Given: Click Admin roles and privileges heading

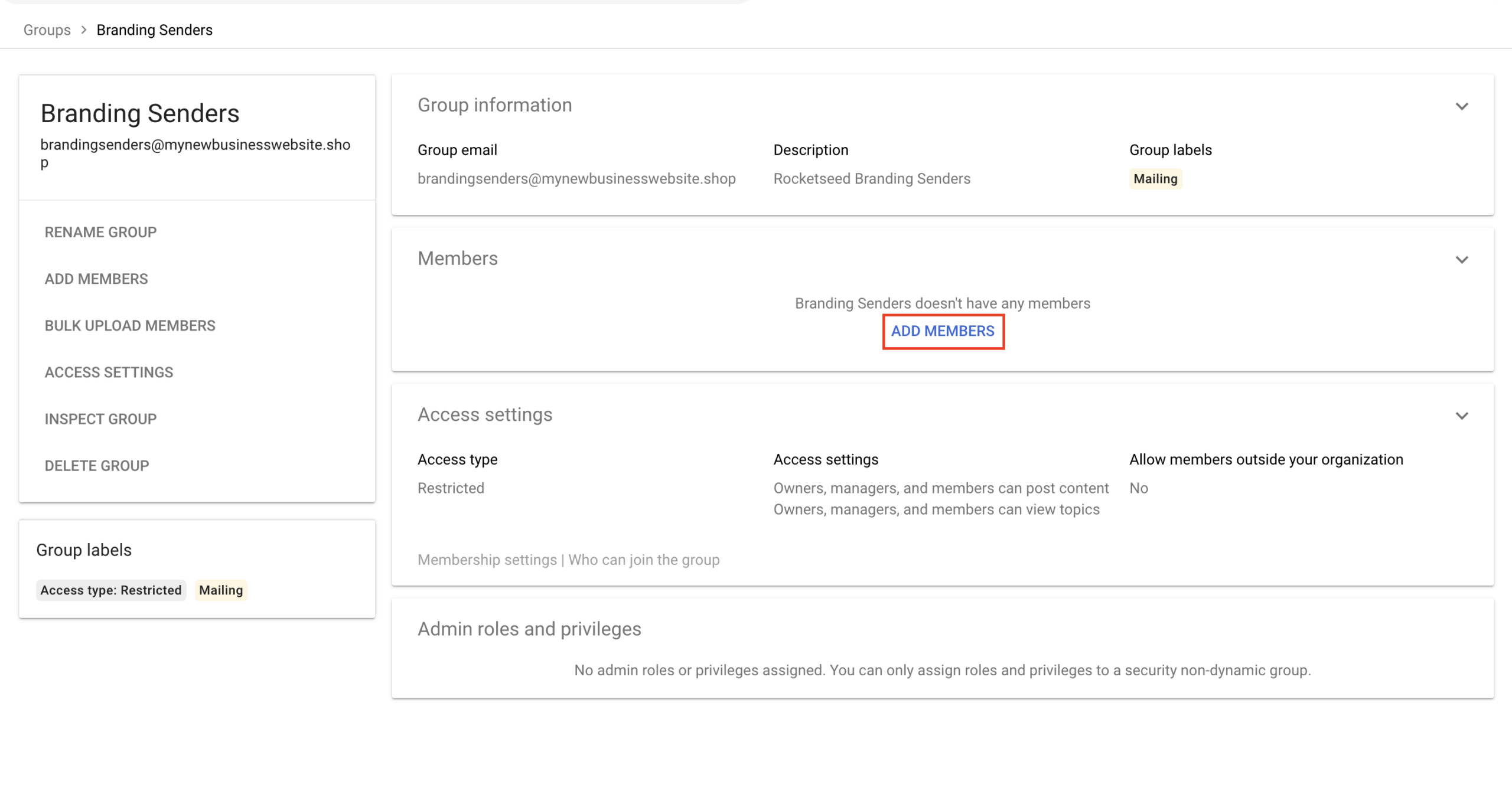Looking at the screenshot, I should tap(529, 629).
